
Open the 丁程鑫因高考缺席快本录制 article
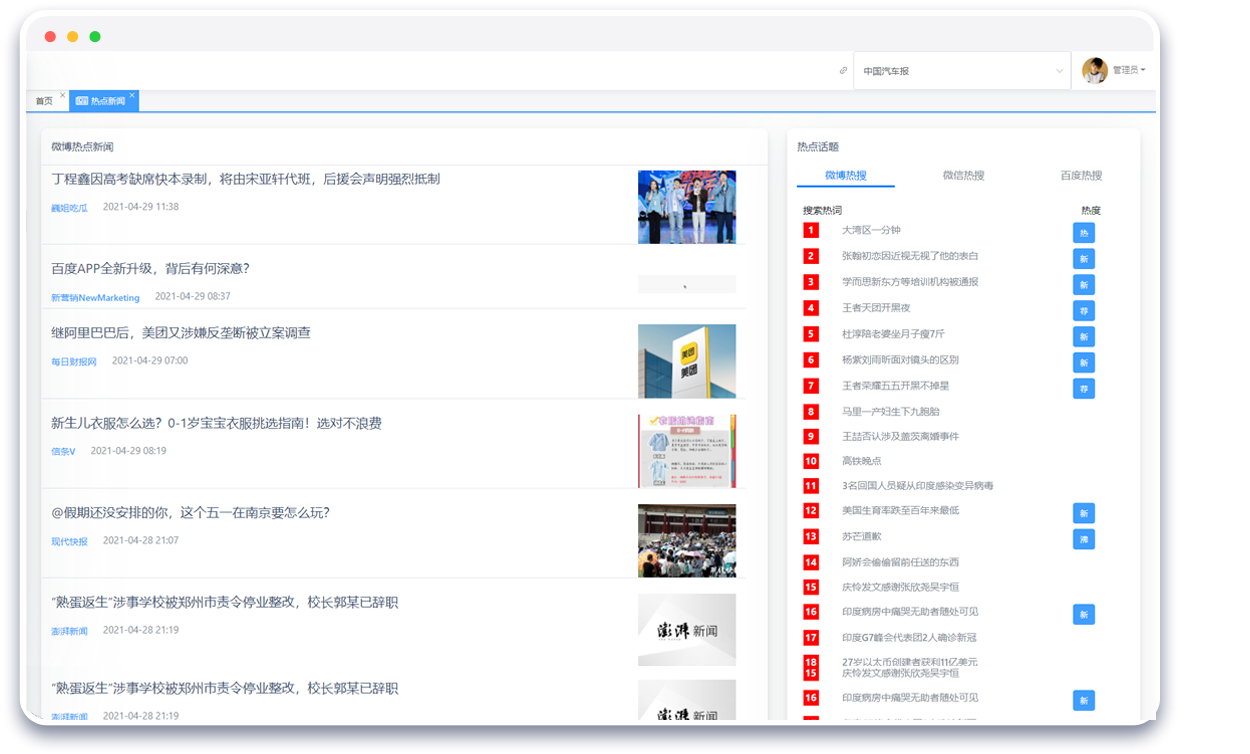246,179
